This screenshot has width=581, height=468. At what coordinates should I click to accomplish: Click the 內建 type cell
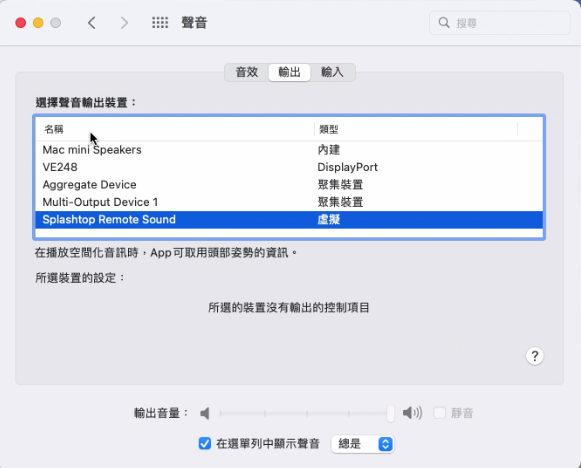[329, 150]
